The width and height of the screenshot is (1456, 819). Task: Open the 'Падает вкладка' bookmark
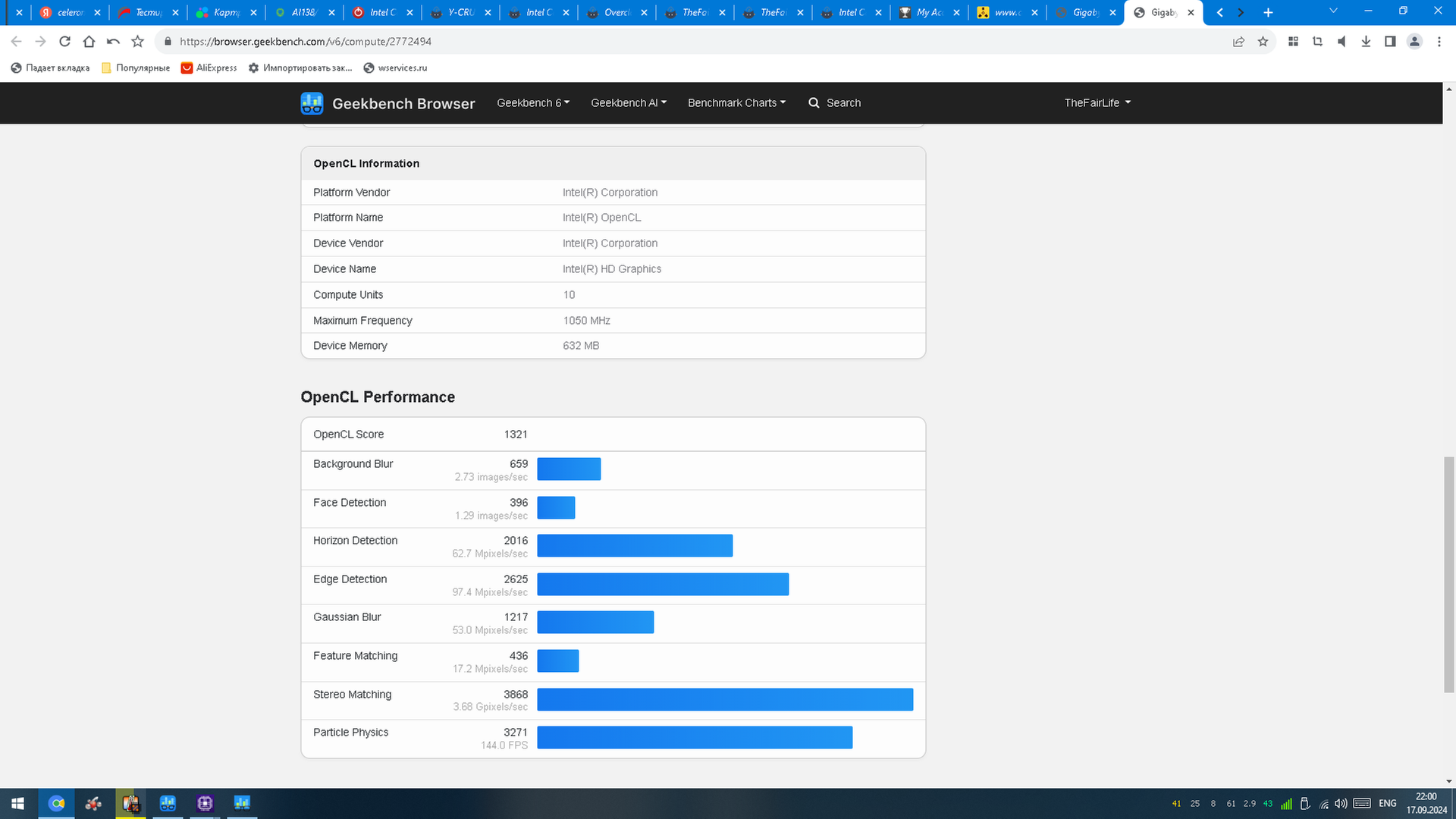pos(50,68)
